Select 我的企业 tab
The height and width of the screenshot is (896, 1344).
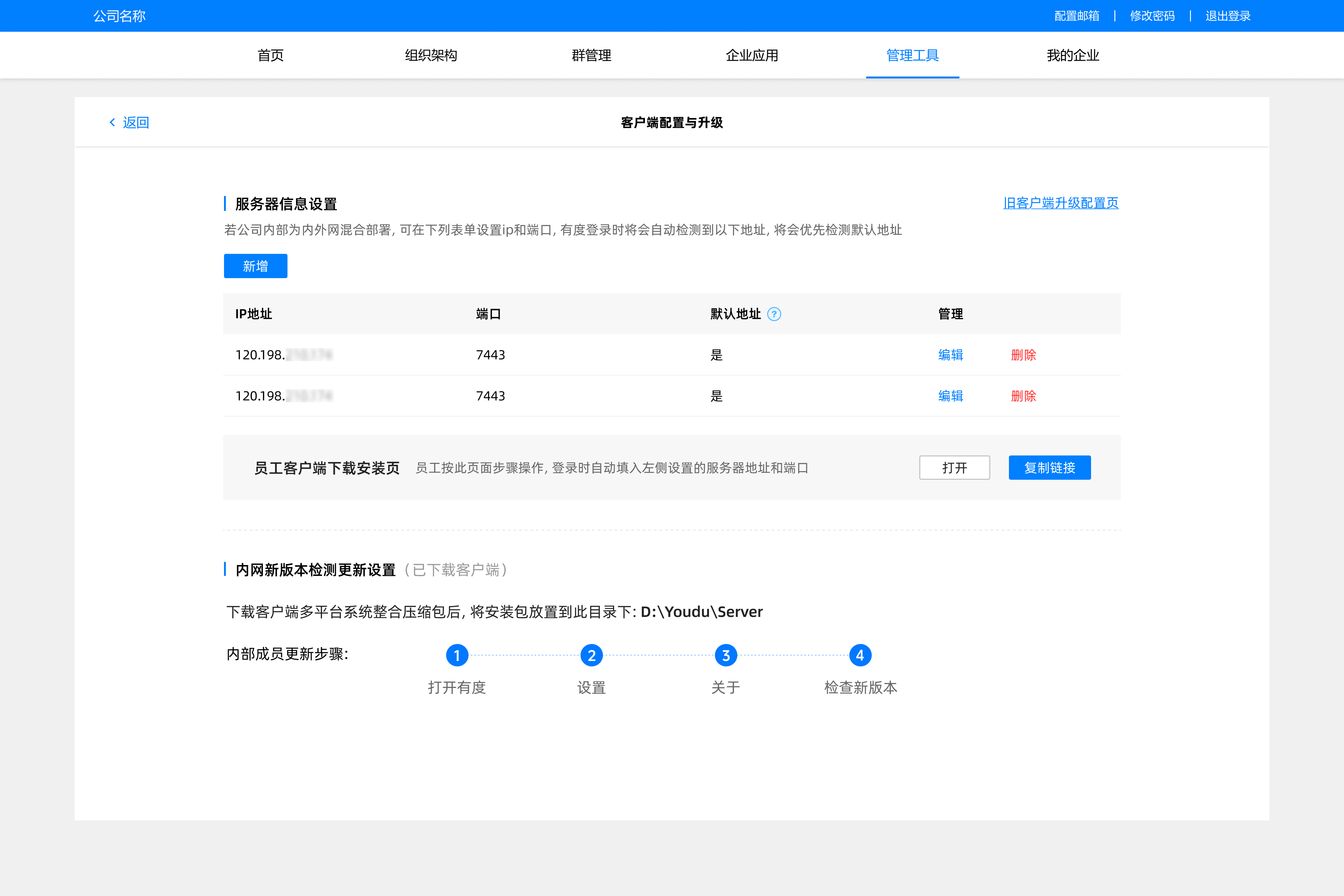1073,55
